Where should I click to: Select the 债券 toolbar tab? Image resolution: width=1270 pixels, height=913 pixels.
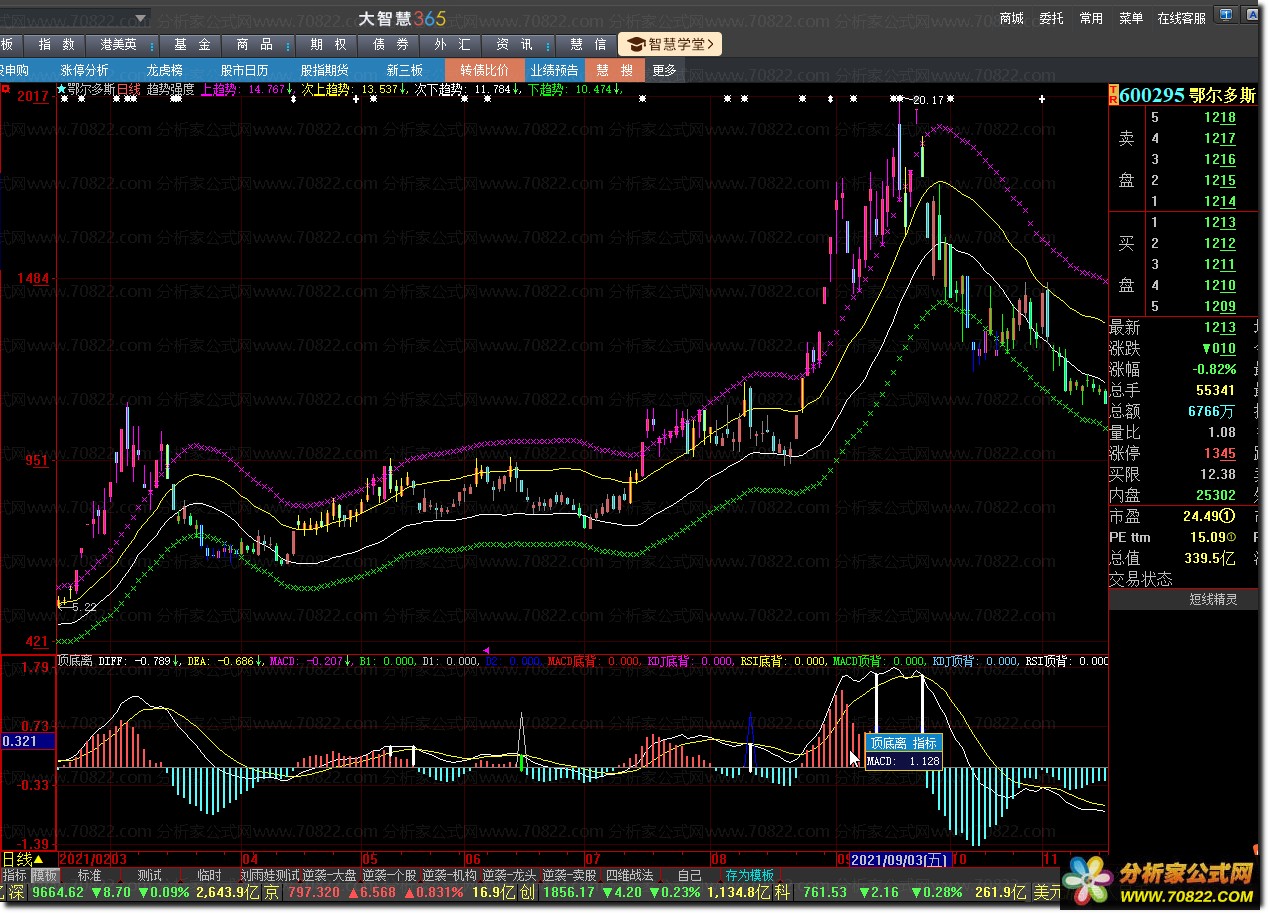[x=390, y=45]
